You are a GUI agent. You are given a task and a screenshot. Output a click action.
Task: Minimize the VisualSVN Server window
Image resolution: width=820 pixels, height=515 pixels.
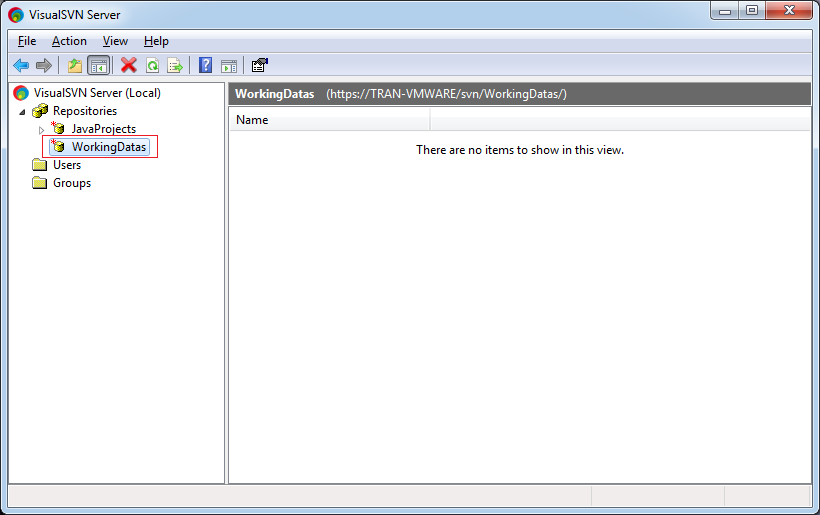[725, 11]
